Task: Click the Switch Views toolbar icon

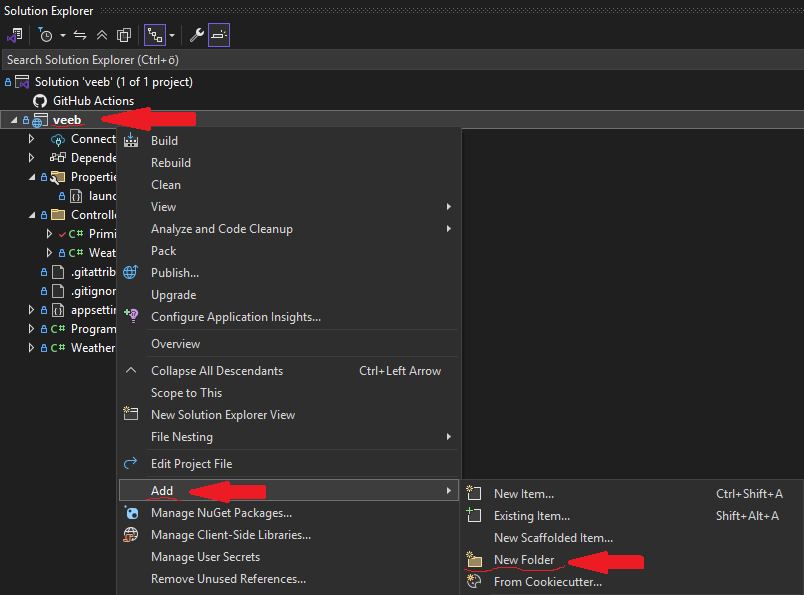Action: pos(14,35)
